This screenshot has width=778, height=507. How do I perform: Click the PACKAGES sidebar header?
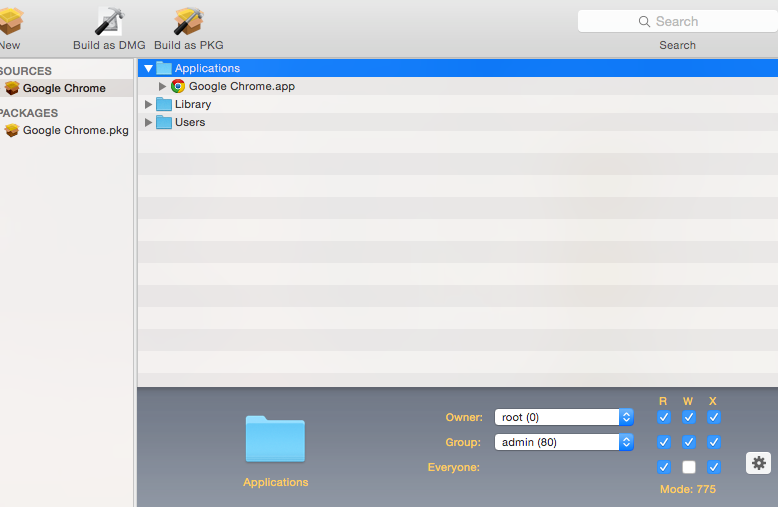point(29,113)
